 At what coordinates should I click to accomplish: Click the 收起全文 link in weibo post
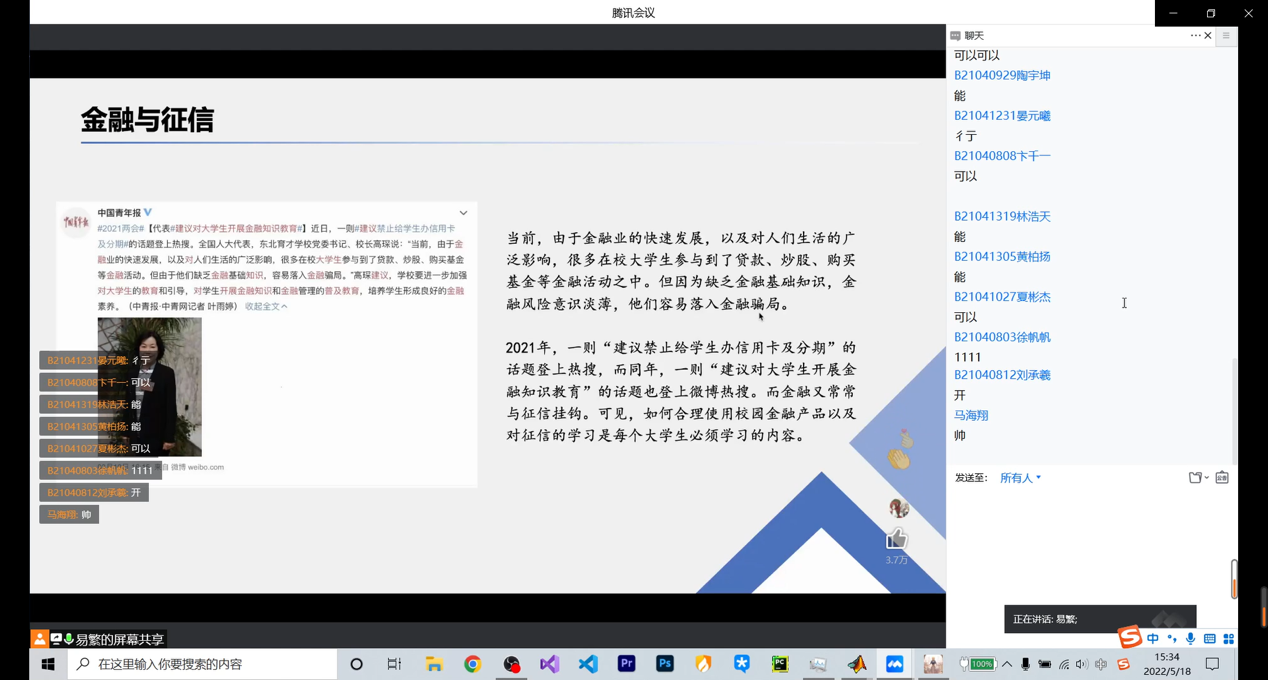266,307
